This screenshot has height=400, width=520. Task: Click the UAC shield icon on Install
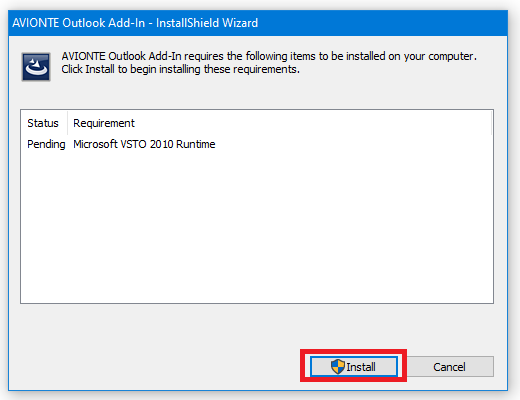point(338,367)
